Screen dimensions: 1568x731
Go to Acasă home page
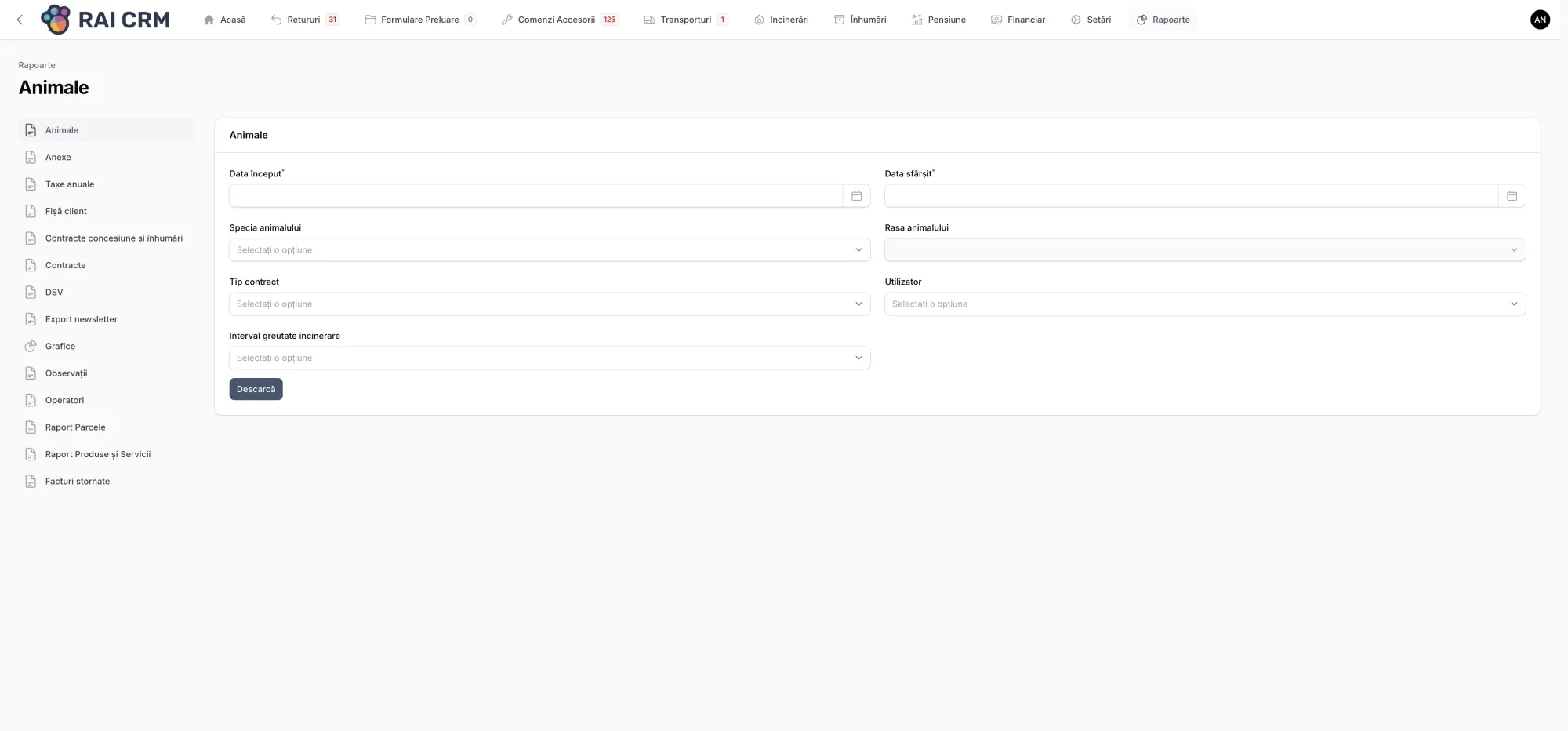pos(225,20)
